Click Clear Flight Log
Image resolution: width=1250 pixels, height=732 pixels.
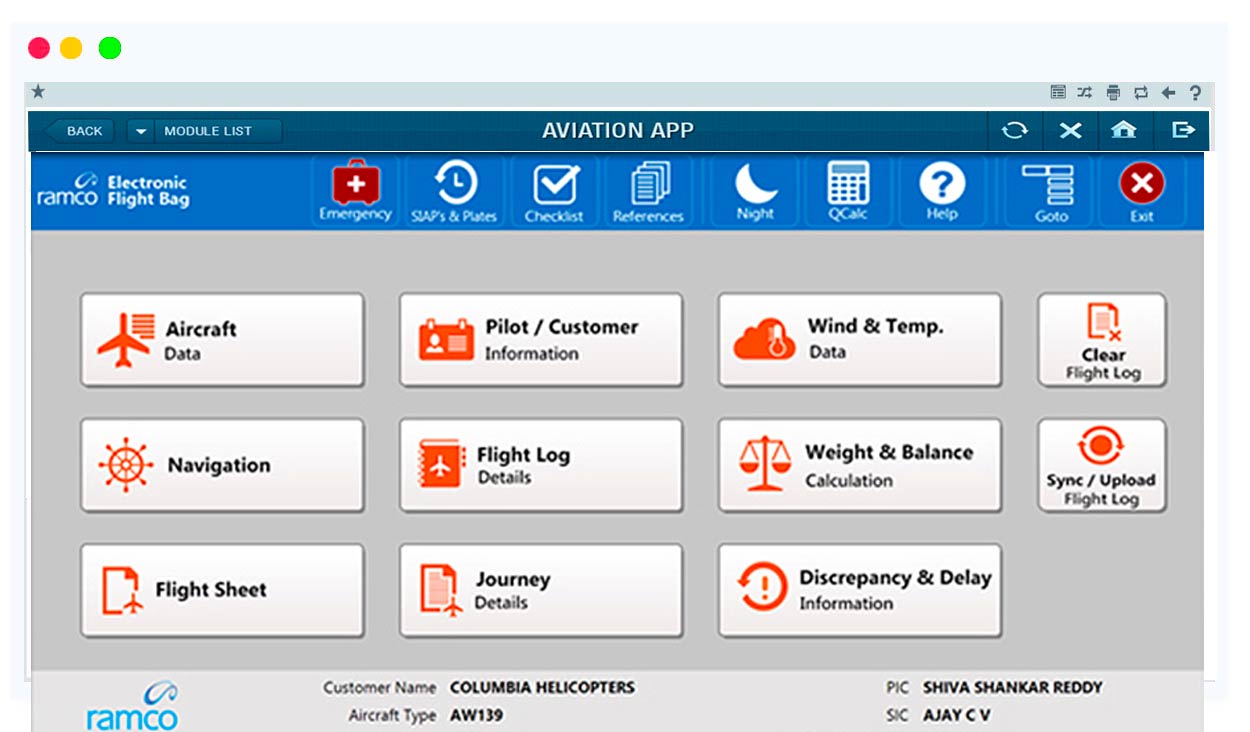(1101, 340)
